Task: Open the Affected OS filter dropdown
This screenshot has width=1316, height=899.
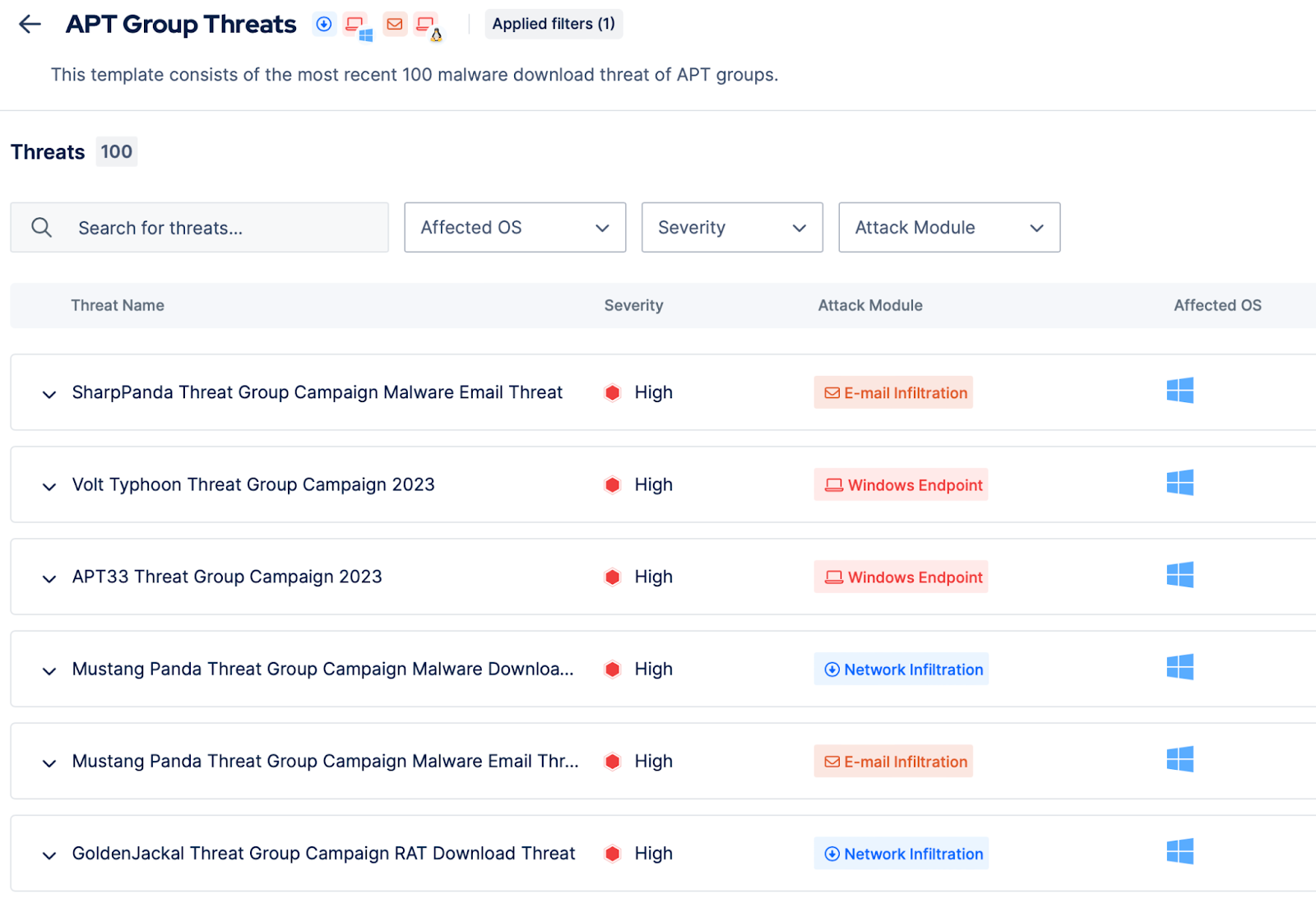Action: click(515, 227)
